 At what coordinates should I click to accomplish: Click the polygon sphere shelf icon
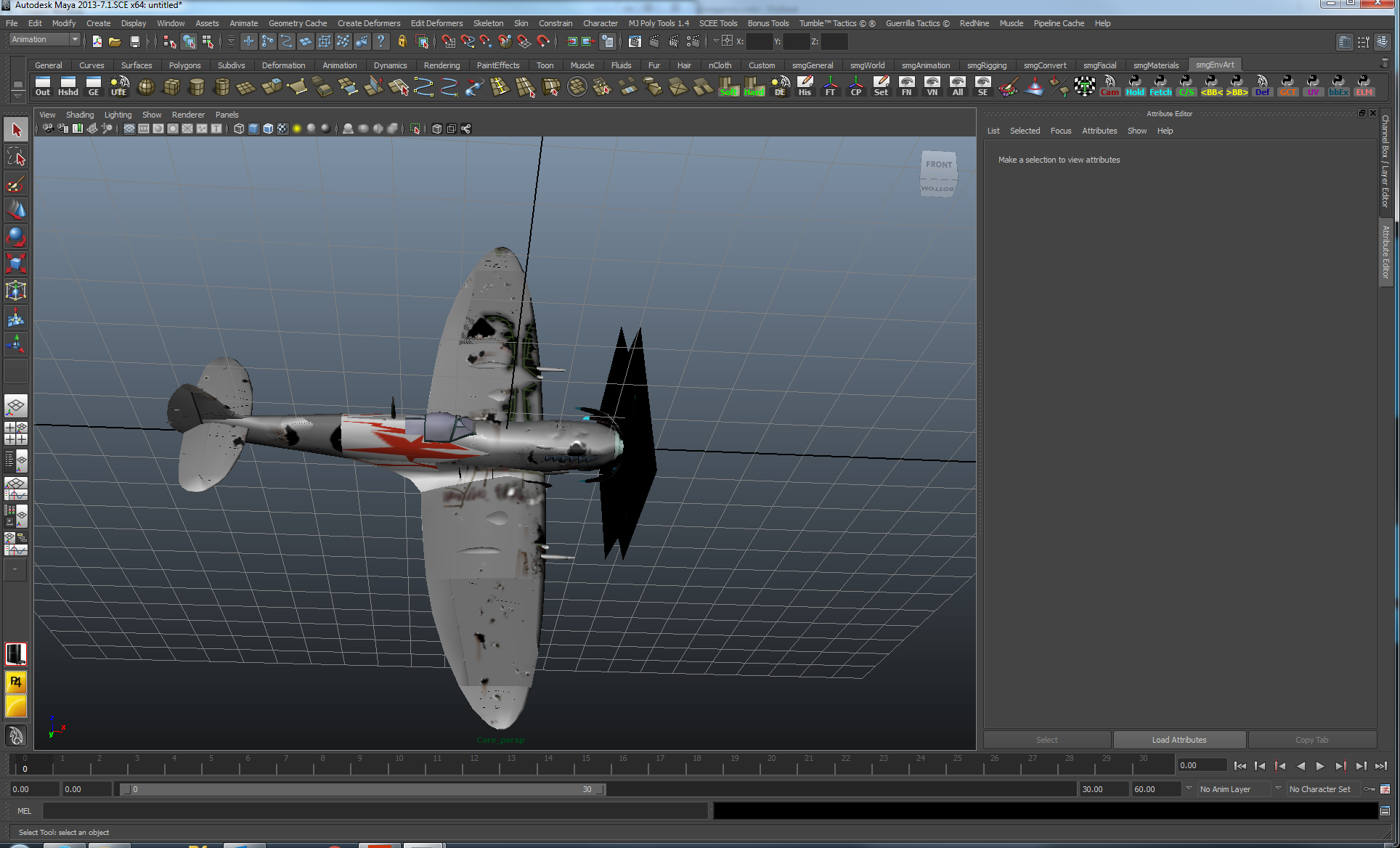coord(146,87)
